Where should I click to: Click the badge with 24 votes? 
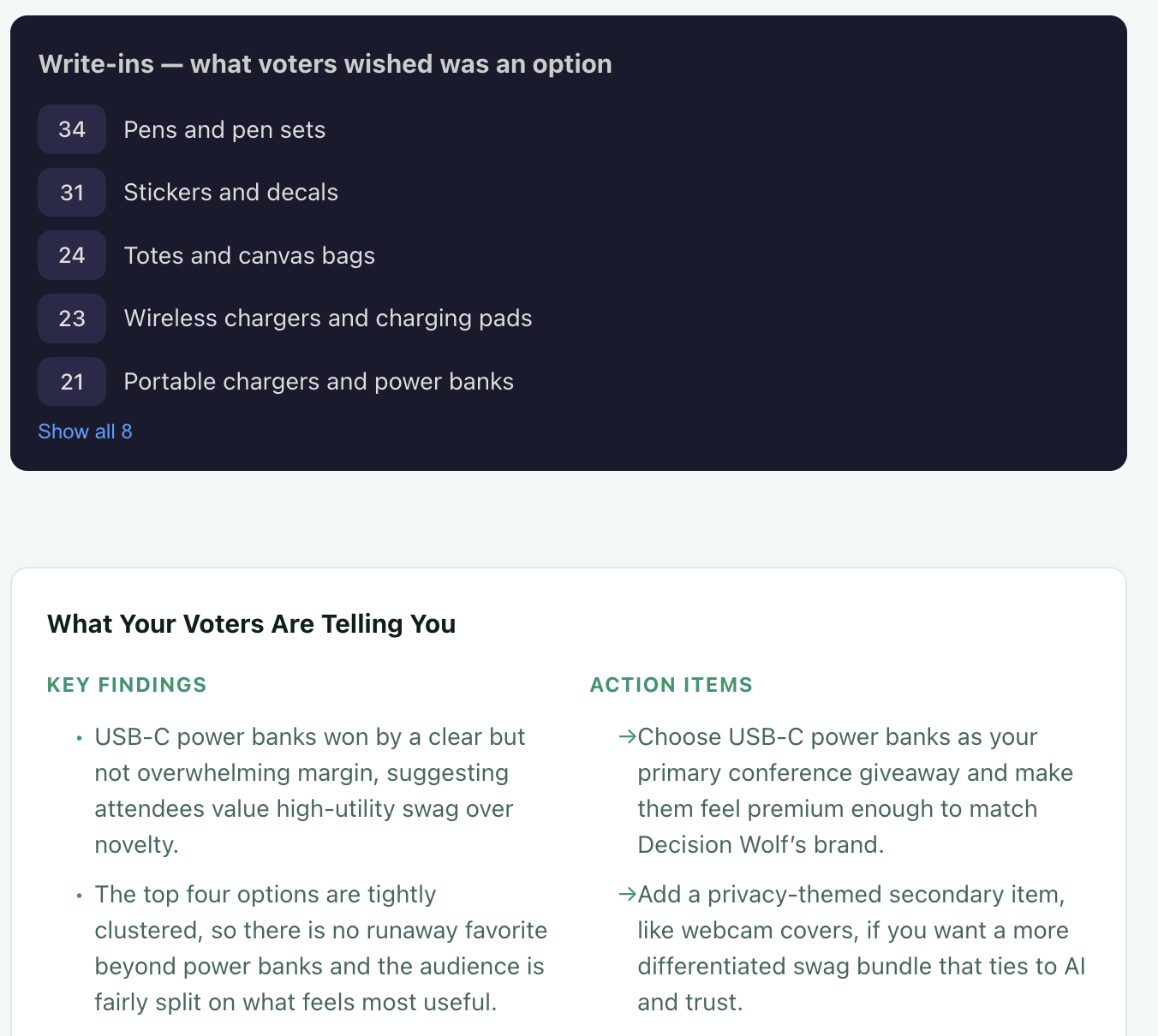71,255
